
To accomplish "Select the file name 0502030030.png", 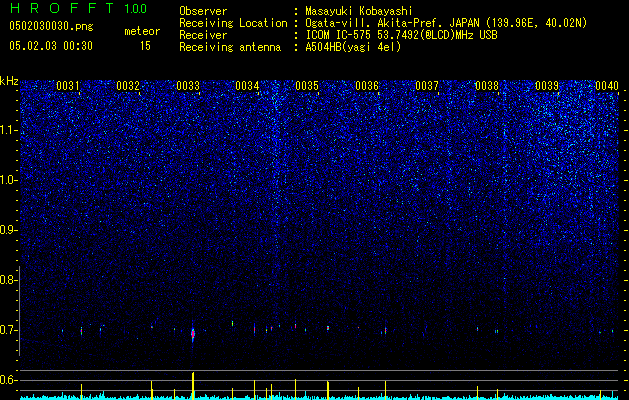I will click(51, 26).
